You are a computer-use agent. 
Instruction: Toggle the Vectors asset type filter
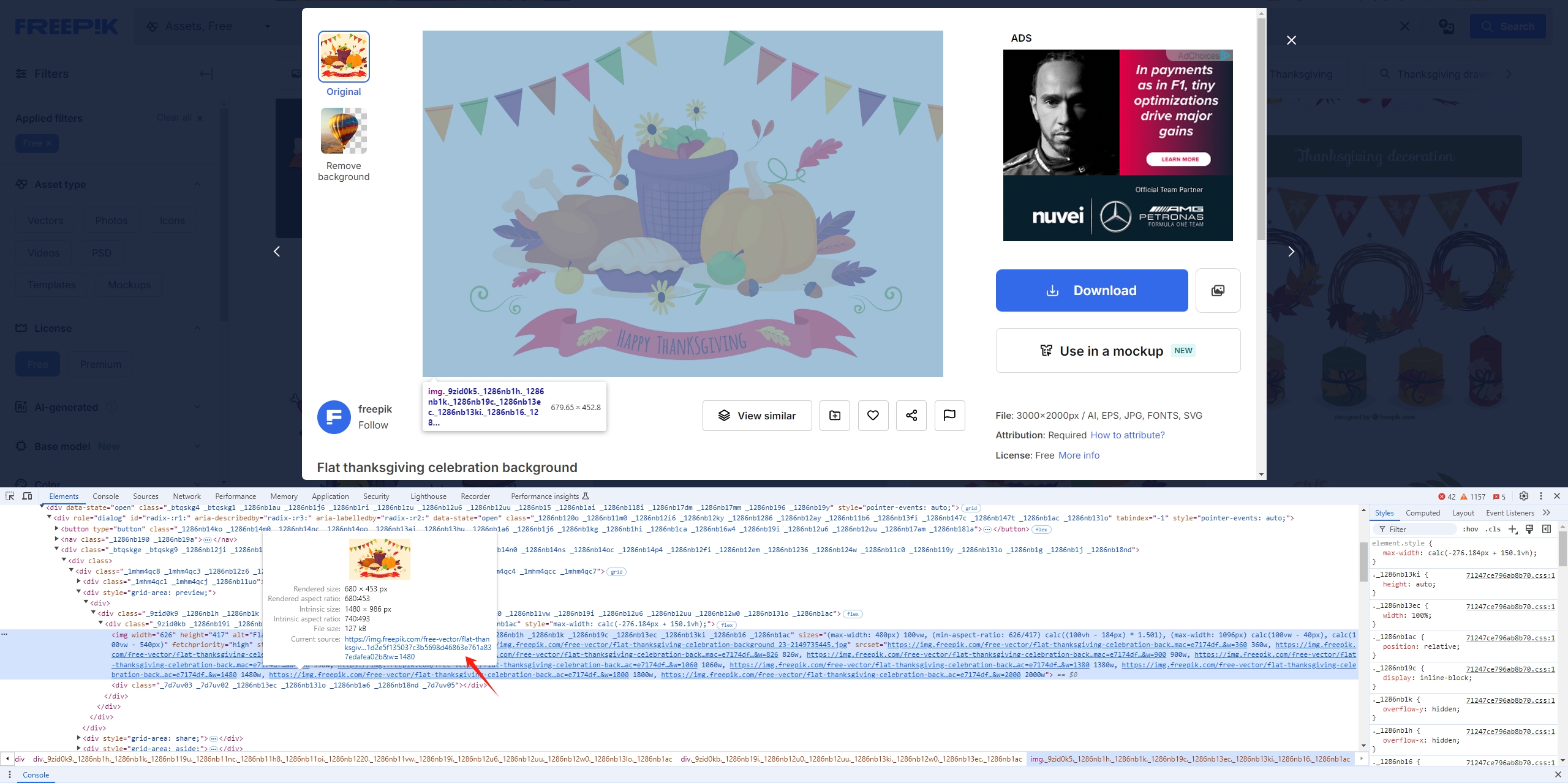pos(45,220)
